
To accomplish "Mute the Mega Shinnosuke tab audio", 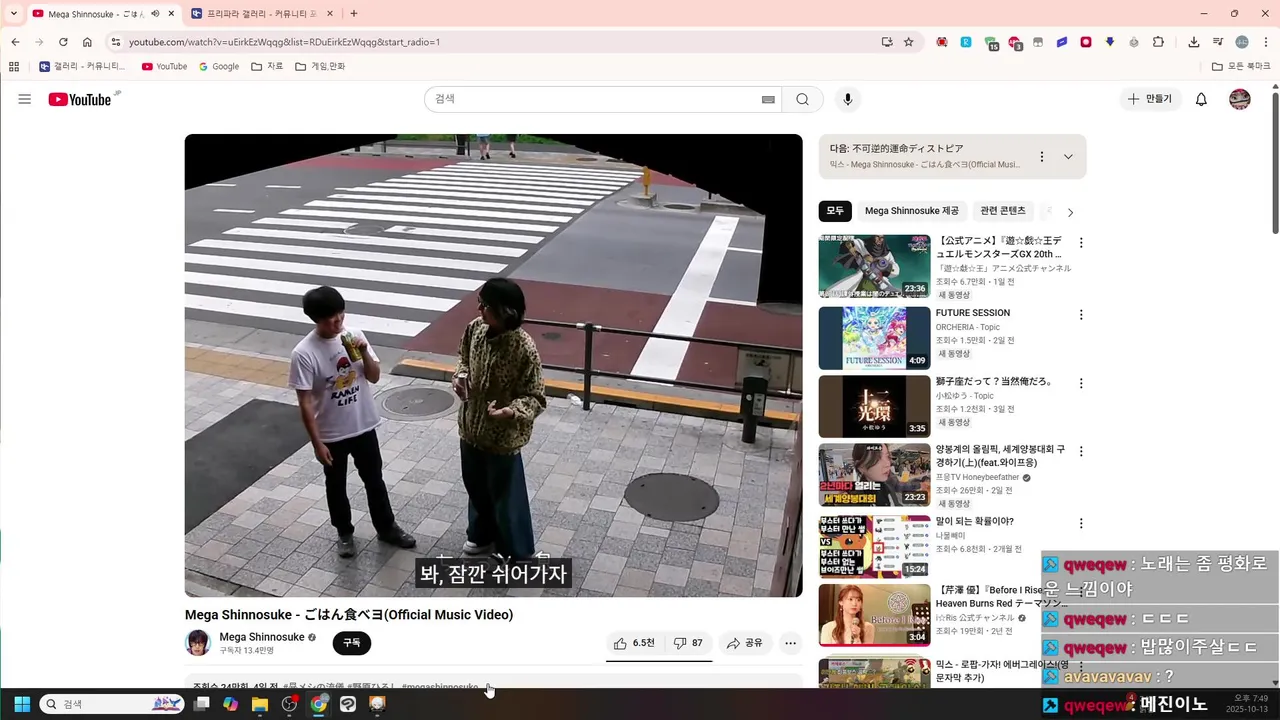I will [x=155, y=14].
